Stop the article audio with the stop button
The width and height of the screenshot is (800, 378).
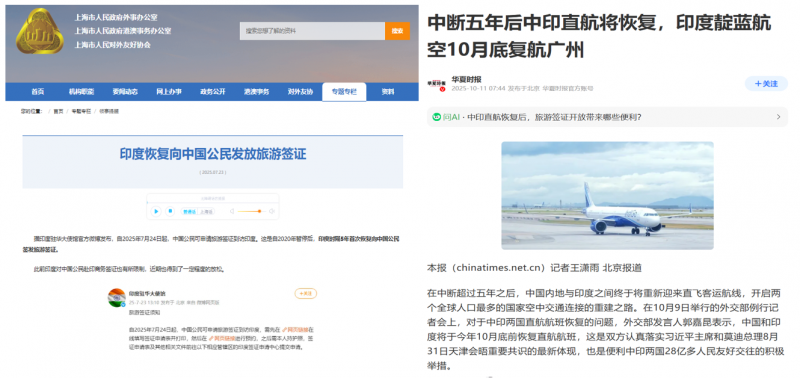point(170,211)
